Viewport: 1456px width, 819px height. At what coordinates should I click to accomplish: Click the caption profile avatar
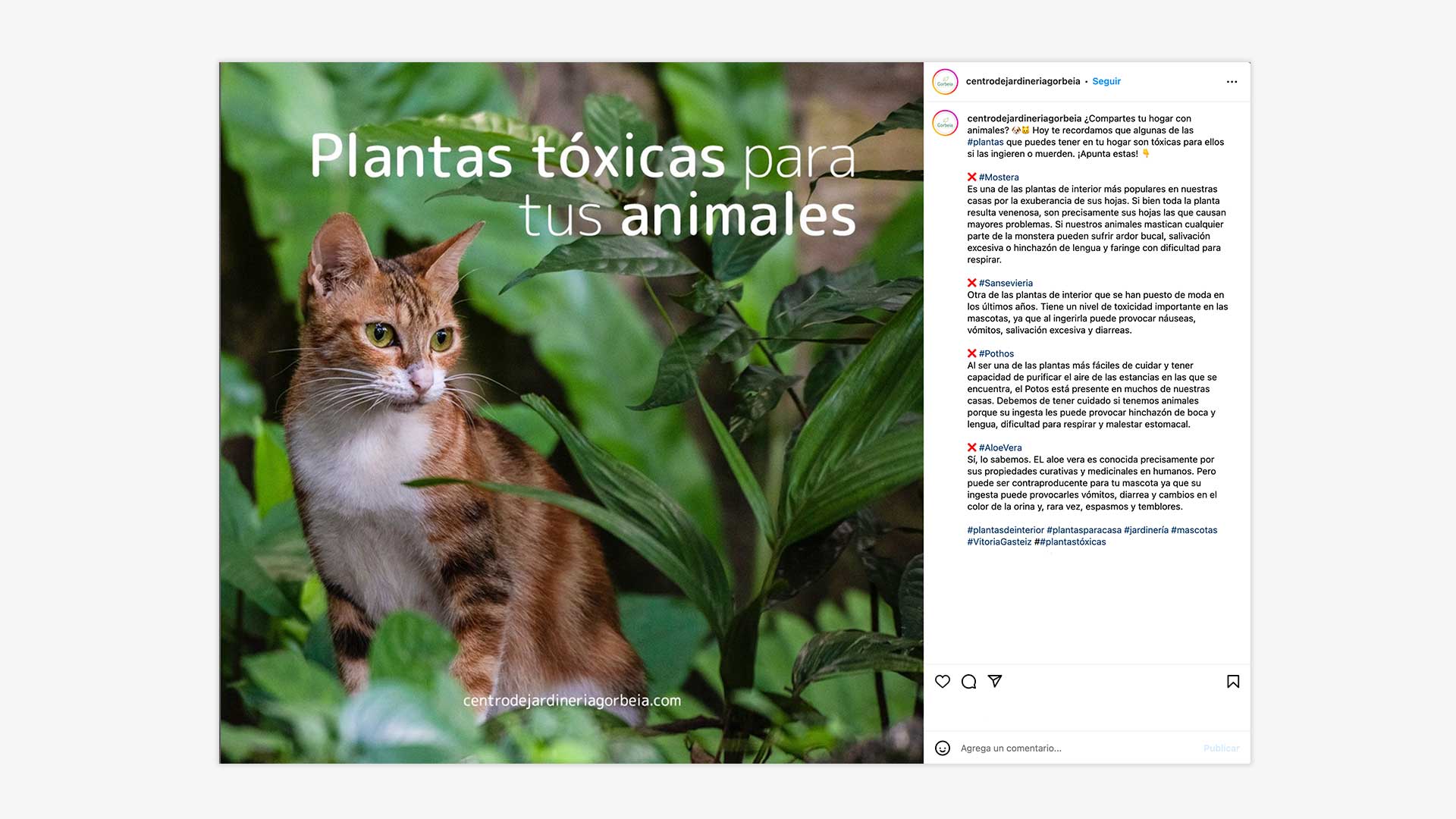click(x=945, y=123)
